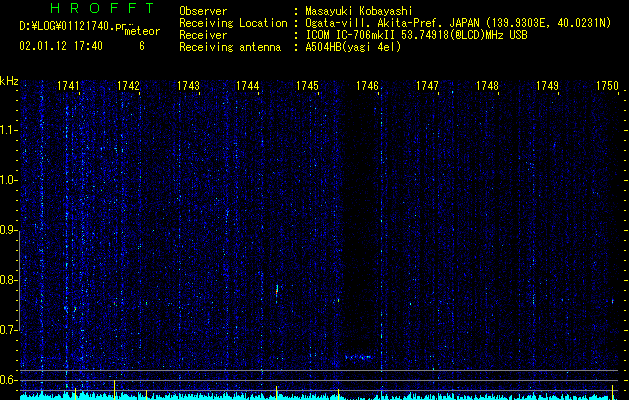
Task: Click the 0.7 kHz axis label
Action: click(9, 330)
